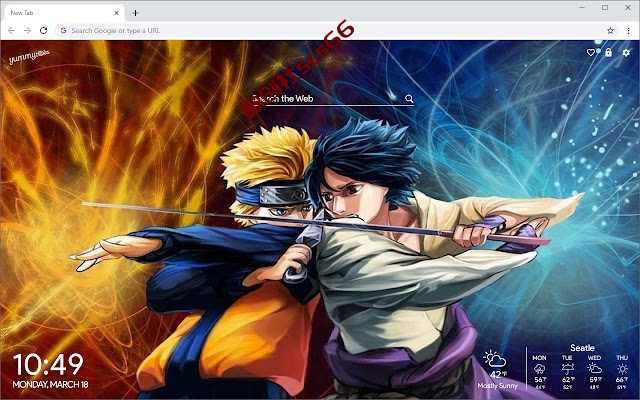Click the 42°F current temperature
Screen dimensions: 640x400
(498, 374)
